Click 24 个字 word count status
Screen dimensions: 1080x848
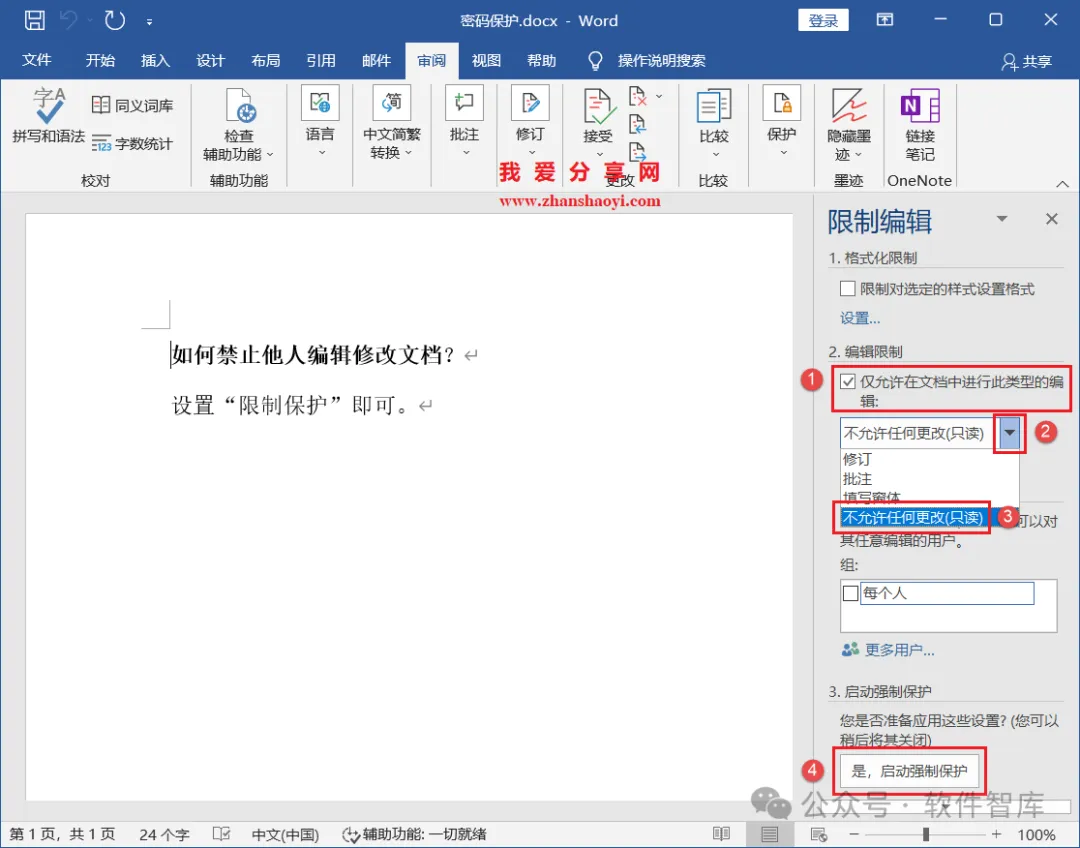click(164, 835)
